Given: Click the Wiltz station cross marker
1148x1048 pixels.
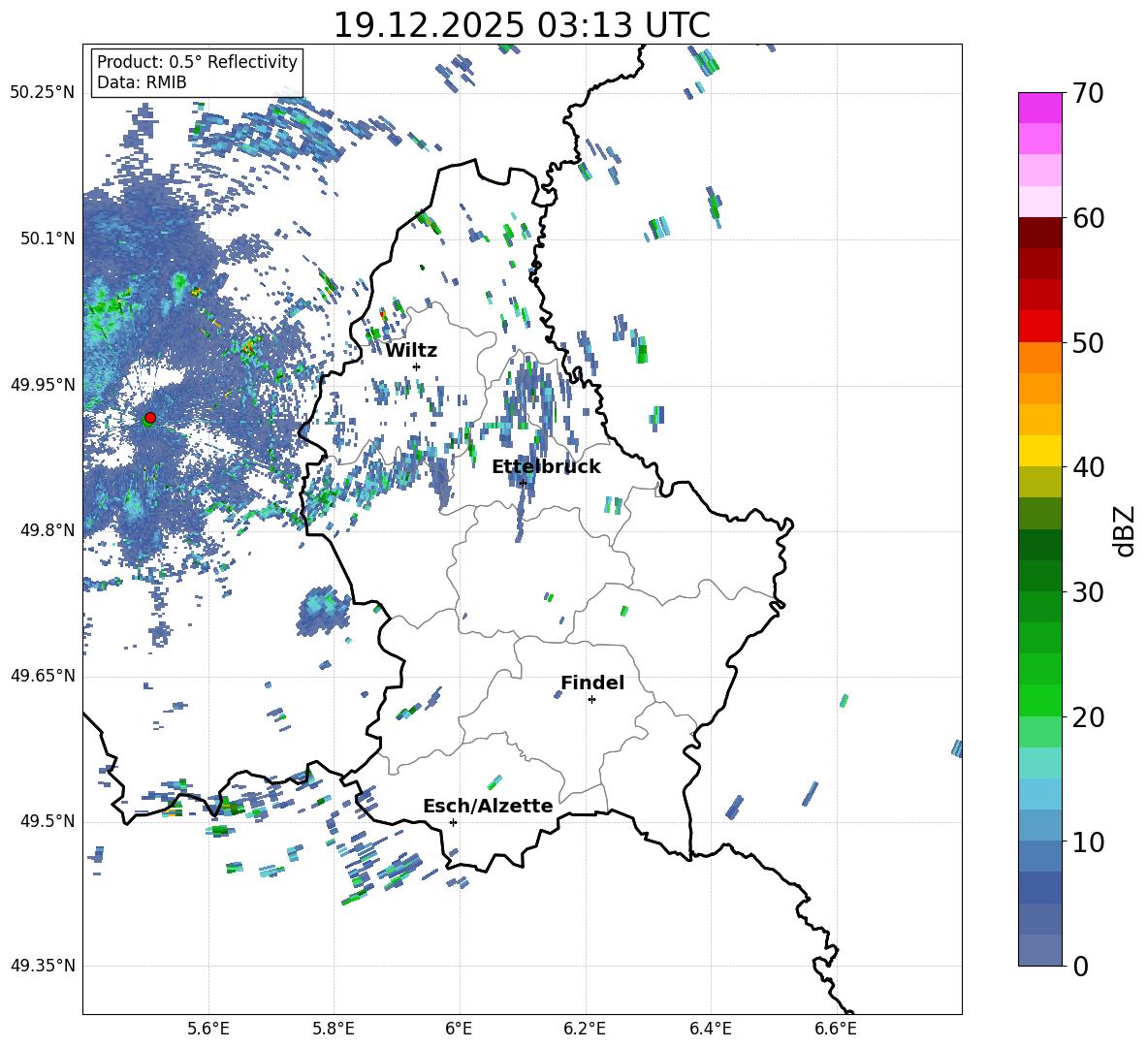Looking at the screenshot, I should point(416,366).
